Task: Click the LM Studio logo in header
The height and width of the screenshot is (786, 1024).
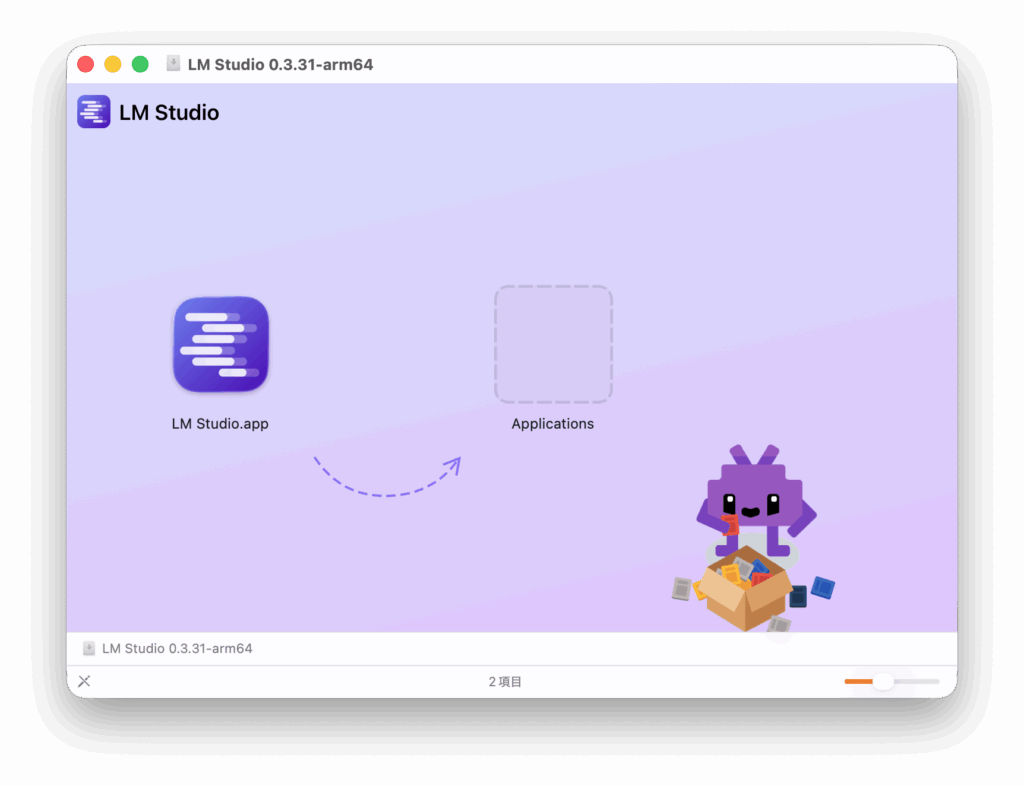Action: click(94, 112)
